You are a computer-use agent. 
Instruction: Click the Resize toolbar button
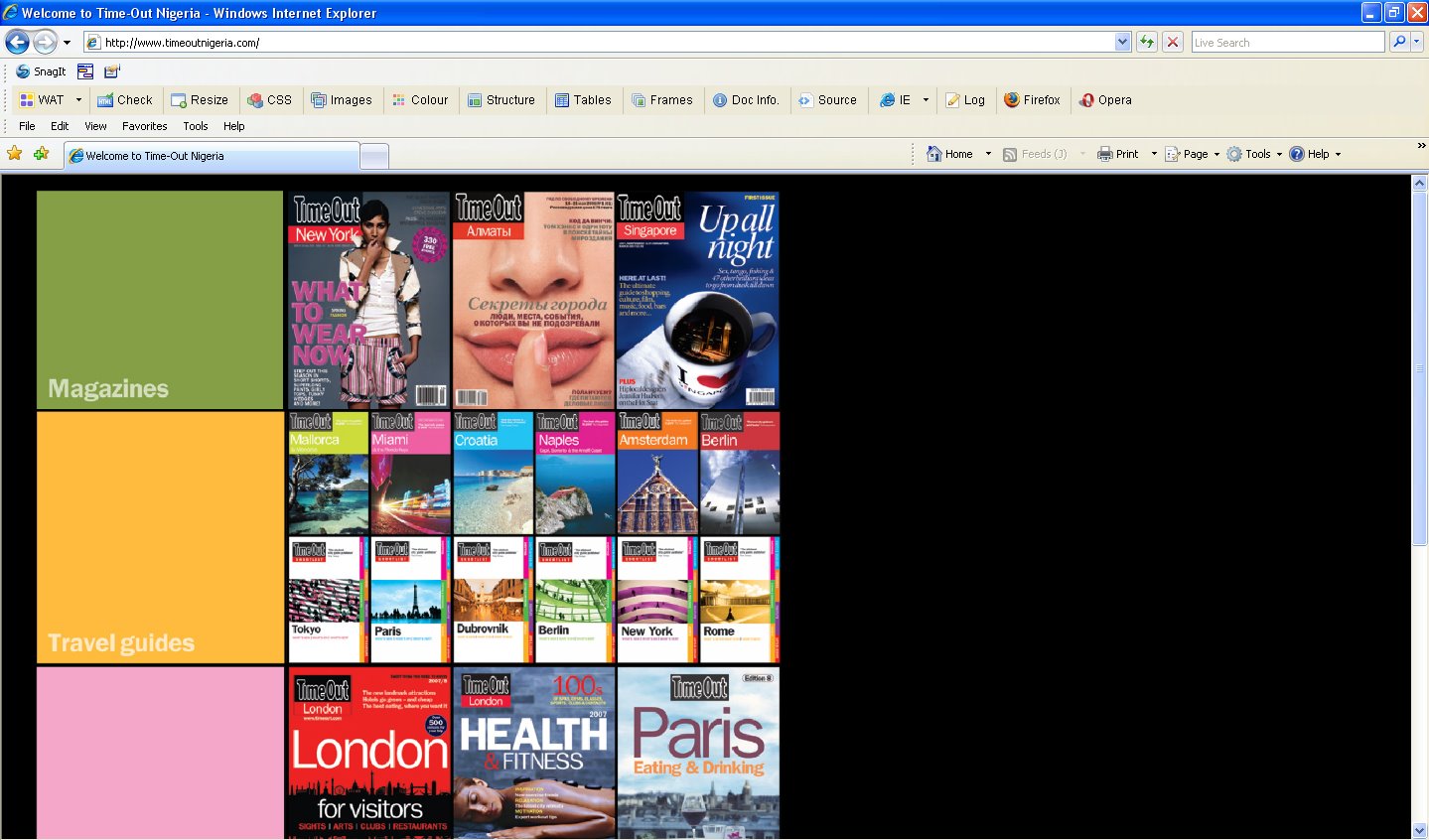point(200,100)
